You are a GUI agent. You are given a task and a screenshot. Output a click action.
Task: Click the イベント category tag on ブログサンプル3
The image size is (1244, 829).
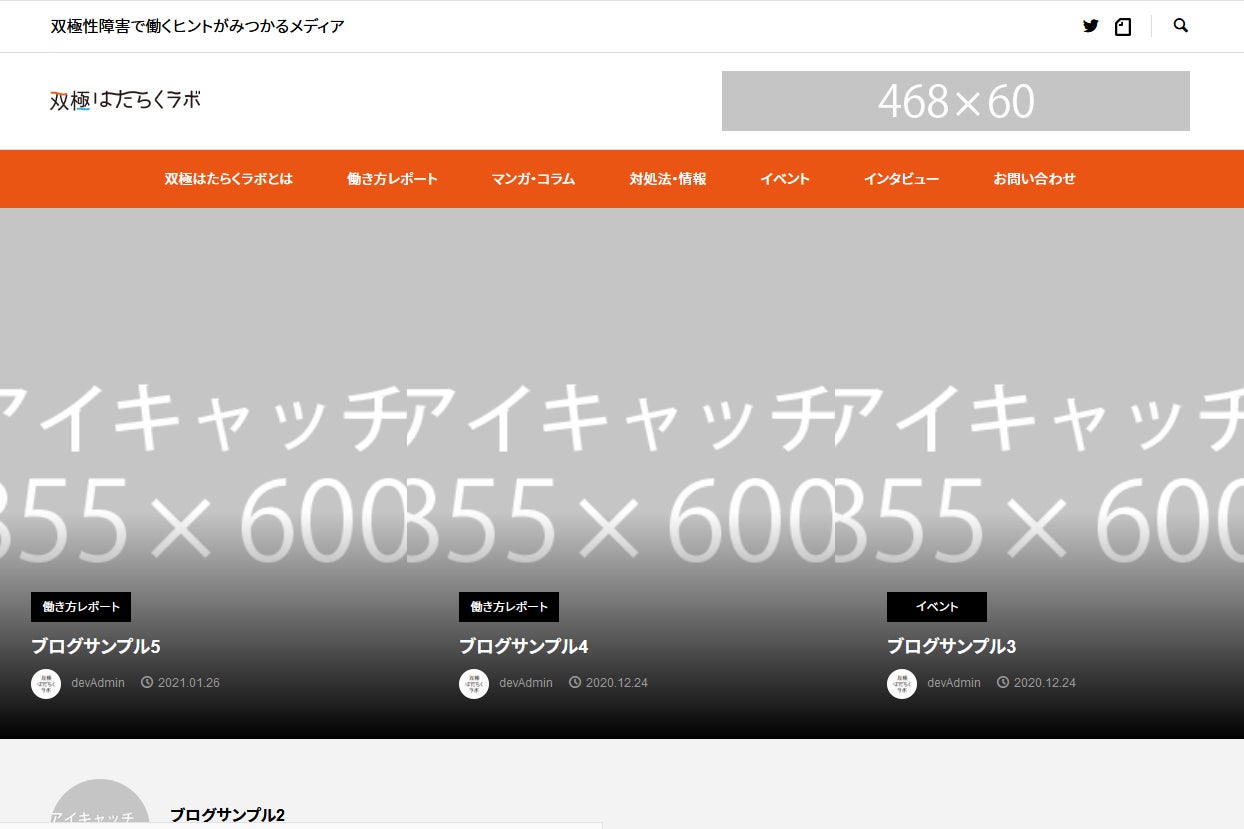936,607
